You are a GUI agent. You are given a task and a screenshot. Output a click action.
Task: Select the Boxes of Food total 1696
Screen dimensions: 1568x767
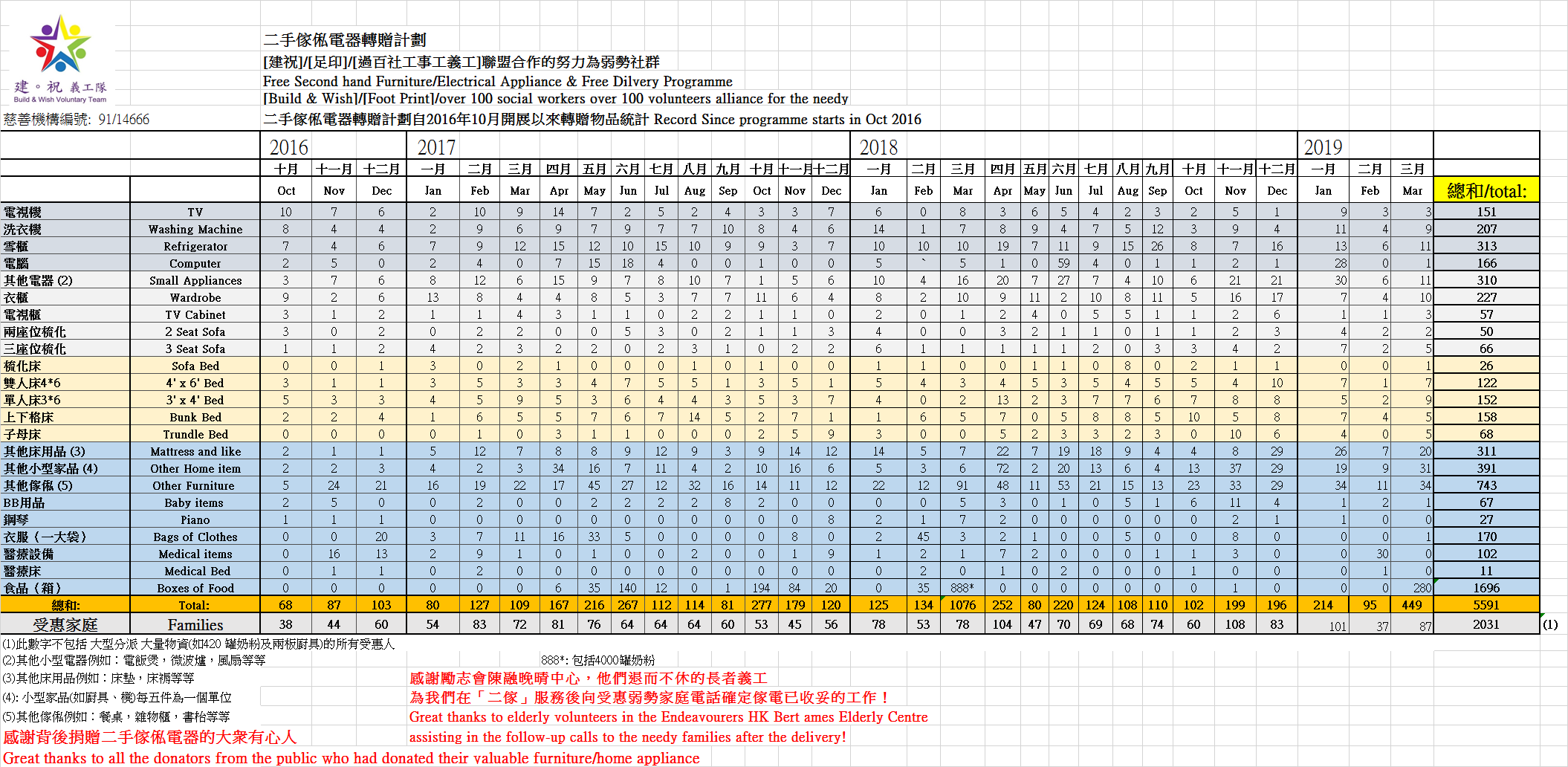coord(1486,588)
